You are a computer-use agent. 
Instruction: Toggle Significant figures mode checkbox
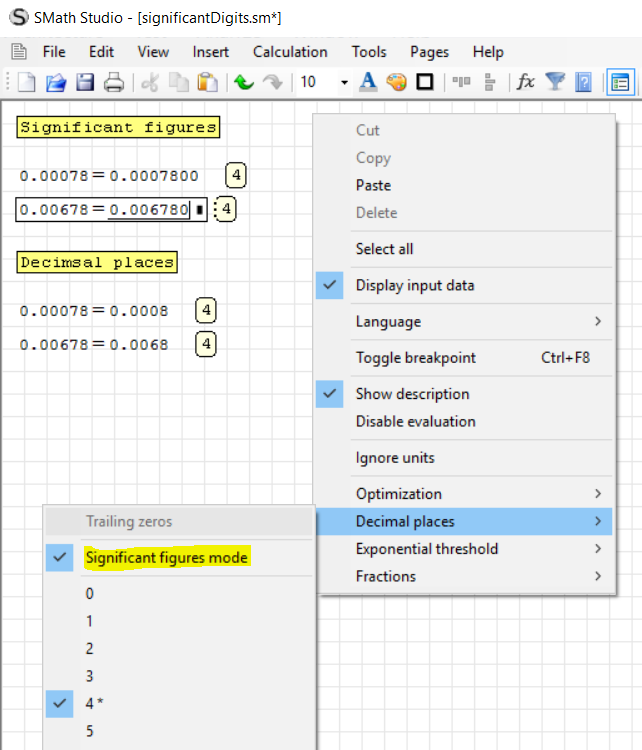click(x=166, y=558)
